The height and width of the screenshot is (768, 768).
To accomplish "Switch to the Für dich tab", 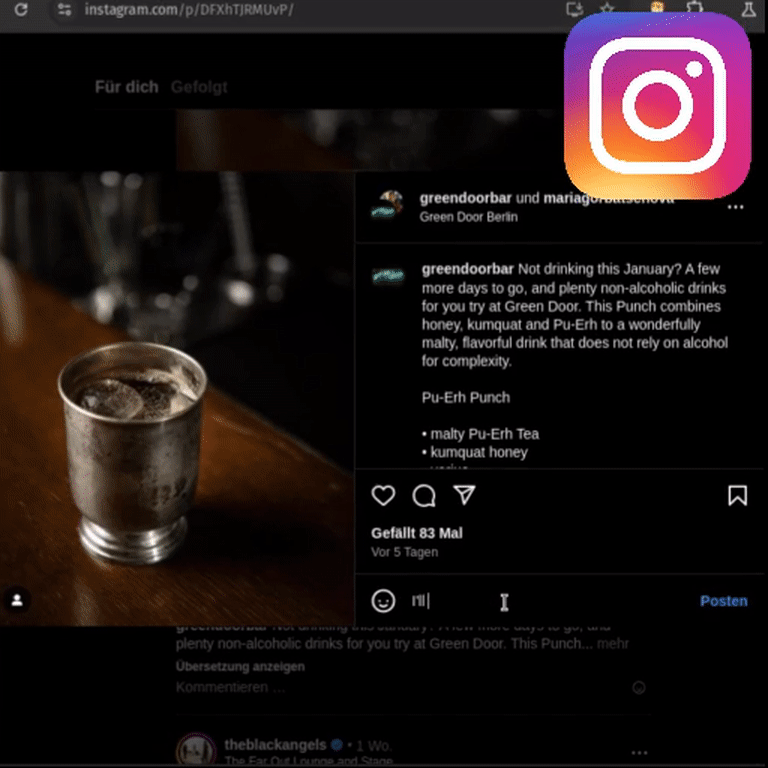I will [x=126, y=87].
